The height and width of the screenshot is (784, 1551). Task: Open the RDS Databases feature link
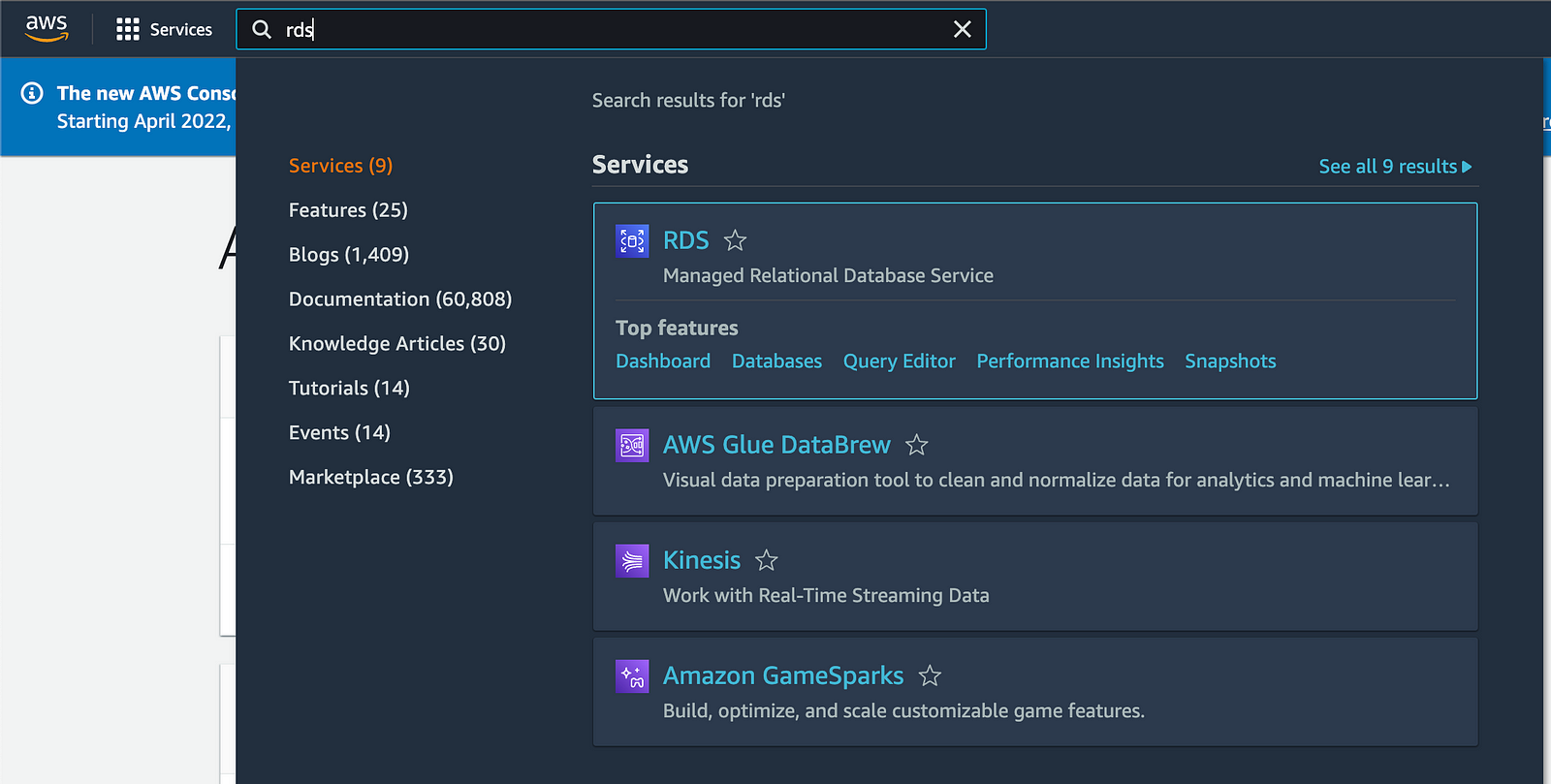coord(776,361)
